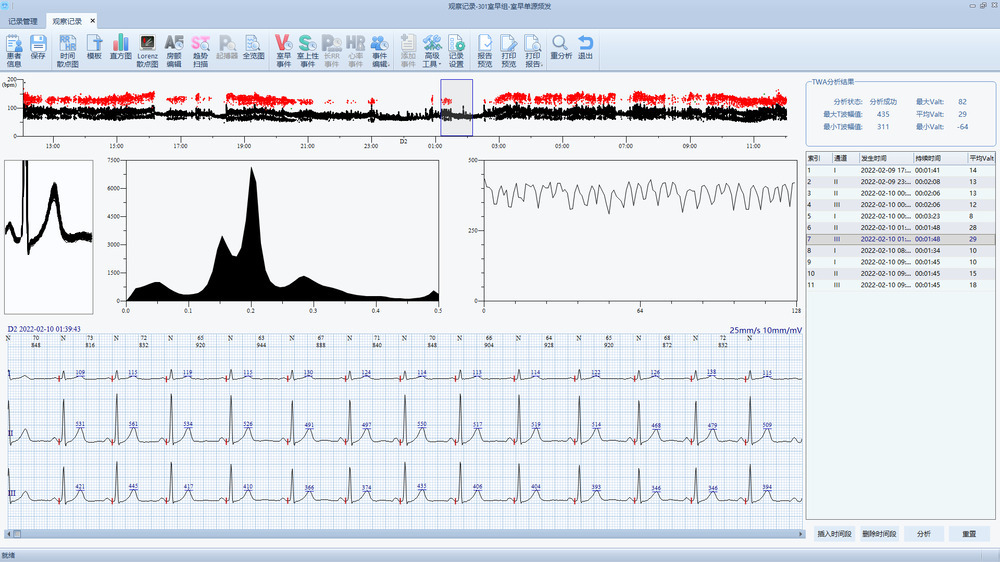Open 记录设置 record settings
1000x562 pixels.
(x=456, y=49)
